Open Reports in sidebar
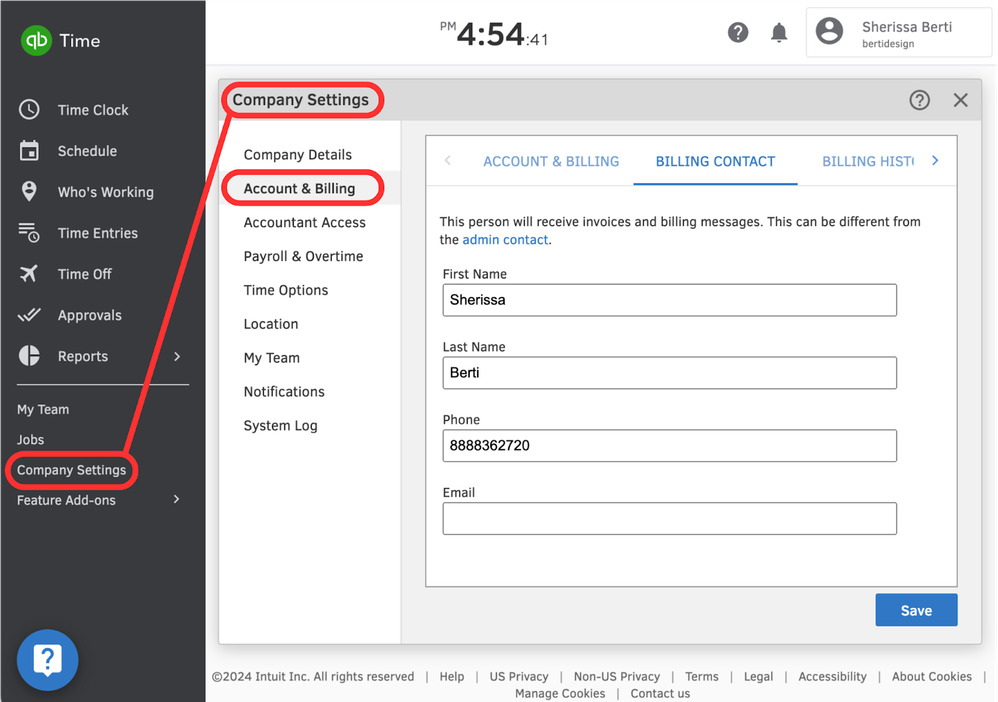Image resolution: width=998 pixels, height=702 pixels. point(83,356)
